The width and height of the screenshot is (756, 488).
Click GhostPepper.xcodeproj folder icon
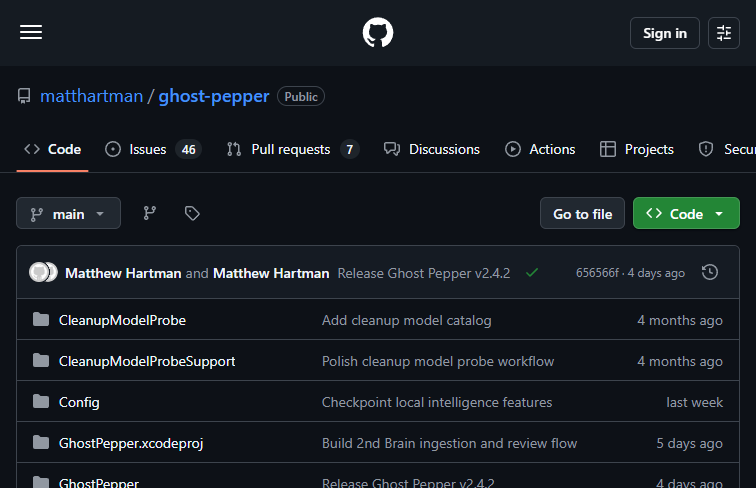(41, 442)
